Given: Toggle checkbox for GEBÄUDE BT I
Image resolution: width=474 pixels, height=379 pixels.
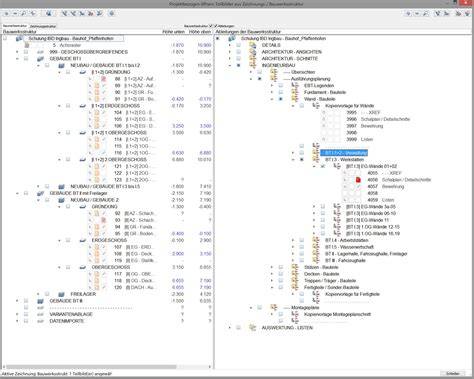Looking at the screenshot, I should click(26, 59).
